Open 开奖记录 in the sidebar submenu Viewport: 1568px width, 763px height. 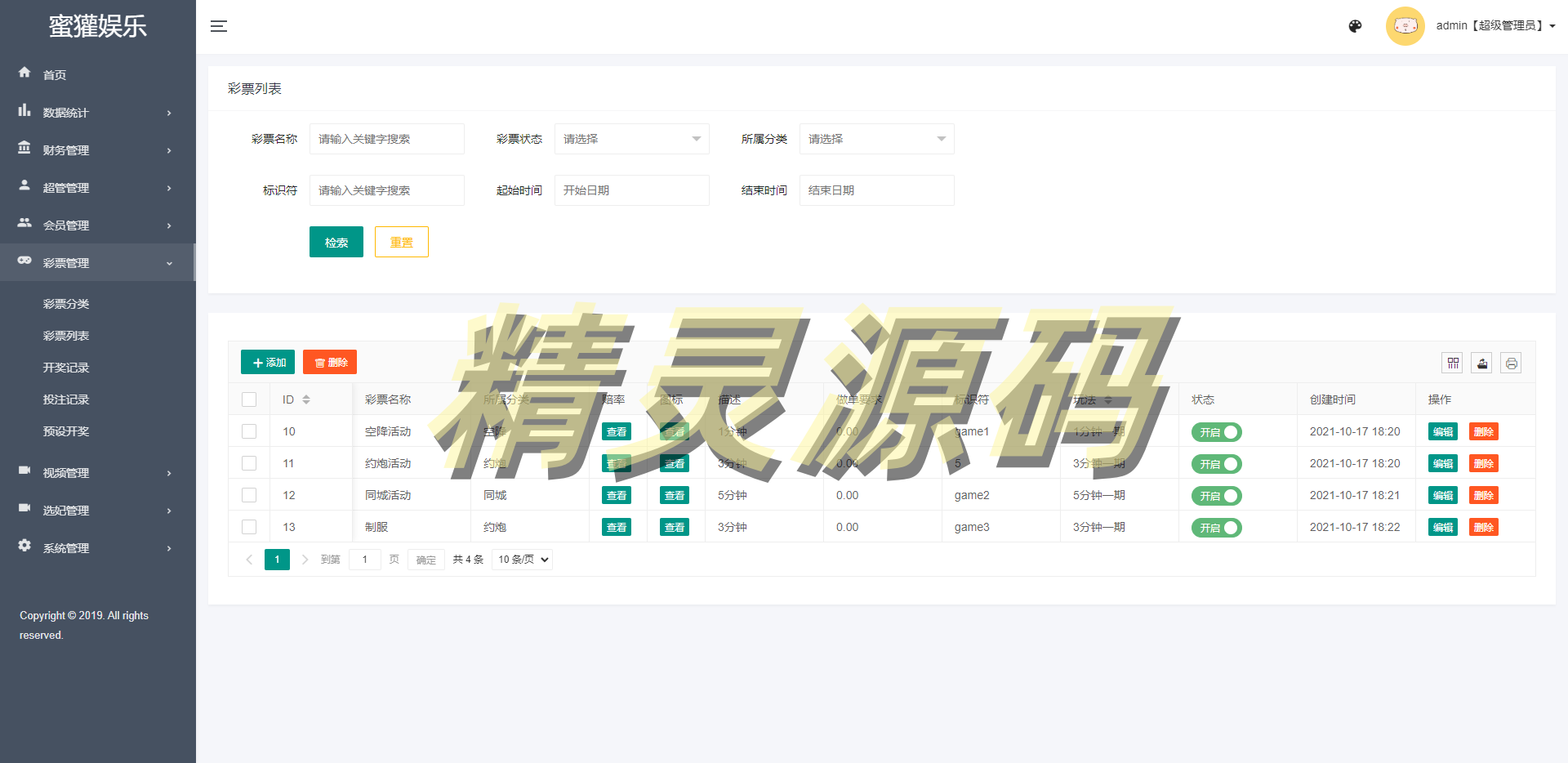click(66, 368)
